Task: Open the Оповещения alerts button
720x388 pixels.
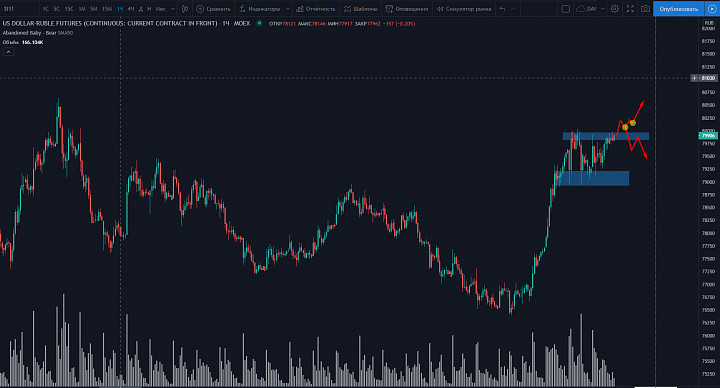Action: click(407, 9)
